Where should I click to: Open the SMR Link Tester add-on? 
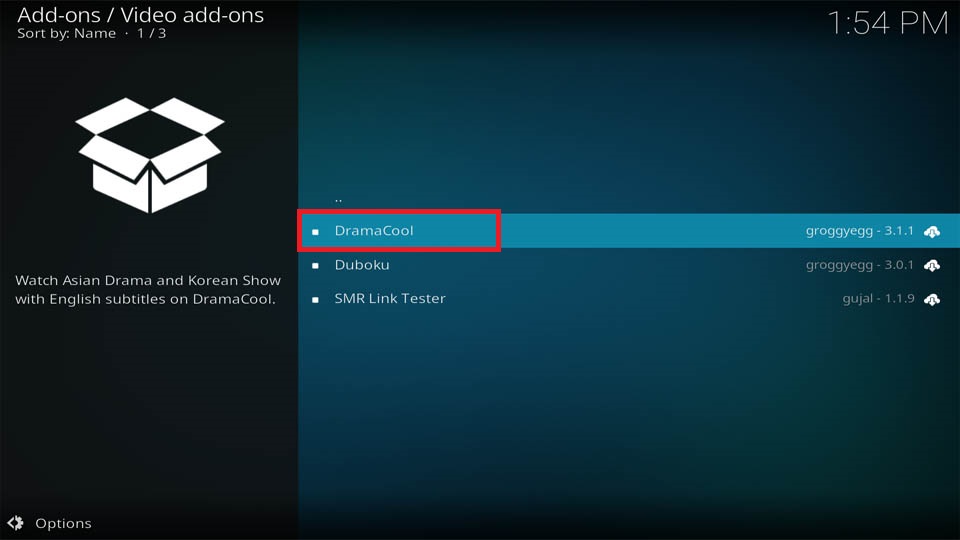coord(629,299)
